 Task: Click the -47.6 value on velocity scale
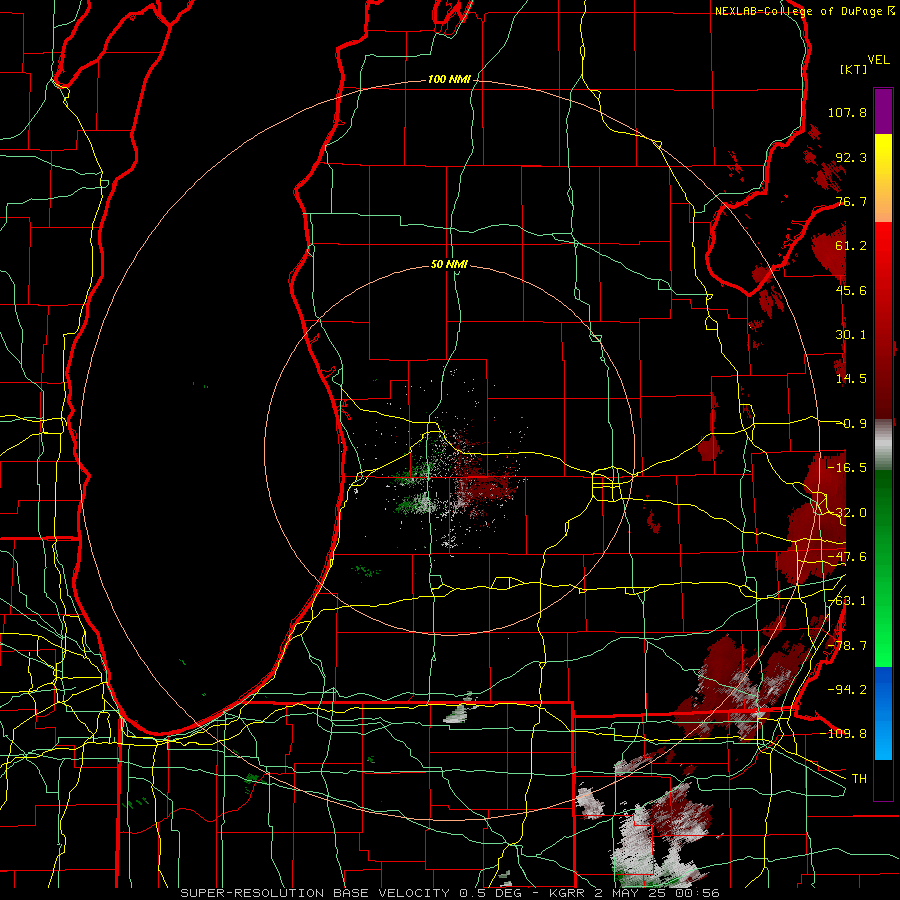point(847,557)
